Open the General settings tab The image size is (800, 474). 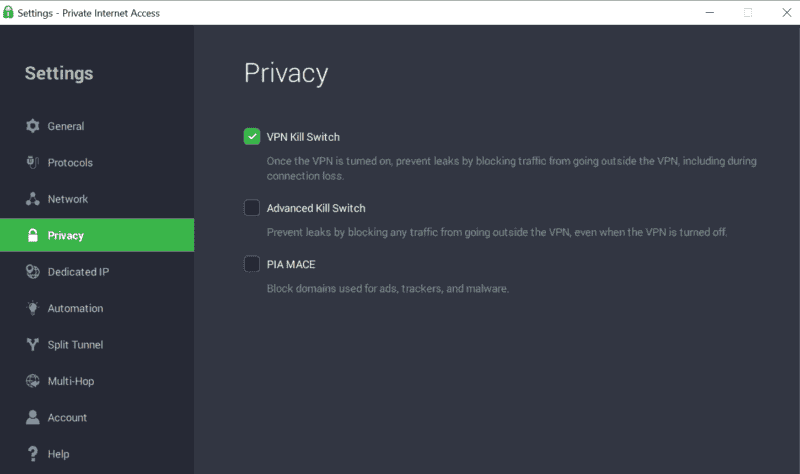click(97, 126)
